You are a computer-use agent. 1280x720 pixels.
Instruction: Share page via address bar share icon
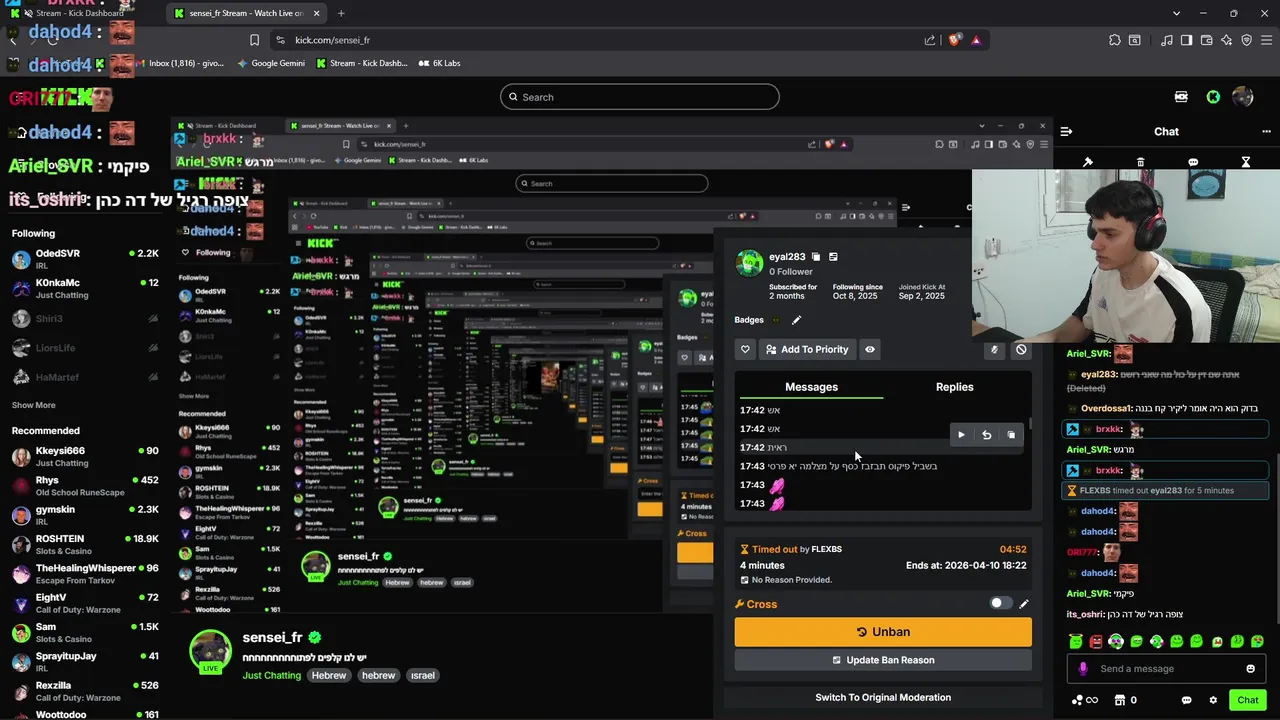pyautogui.click(x=930, y=40)
